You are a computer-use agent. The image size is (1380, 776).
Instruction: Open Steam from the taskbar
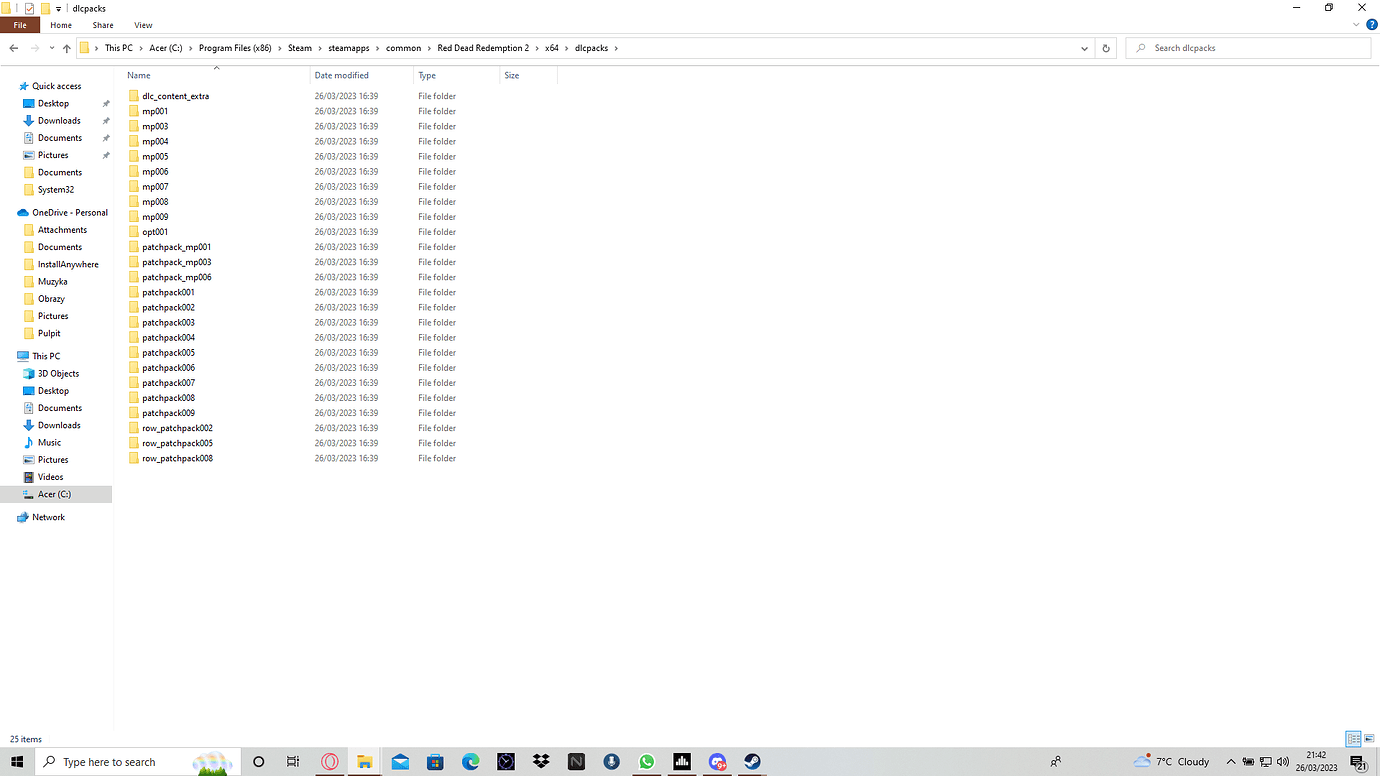pos(753,762)
